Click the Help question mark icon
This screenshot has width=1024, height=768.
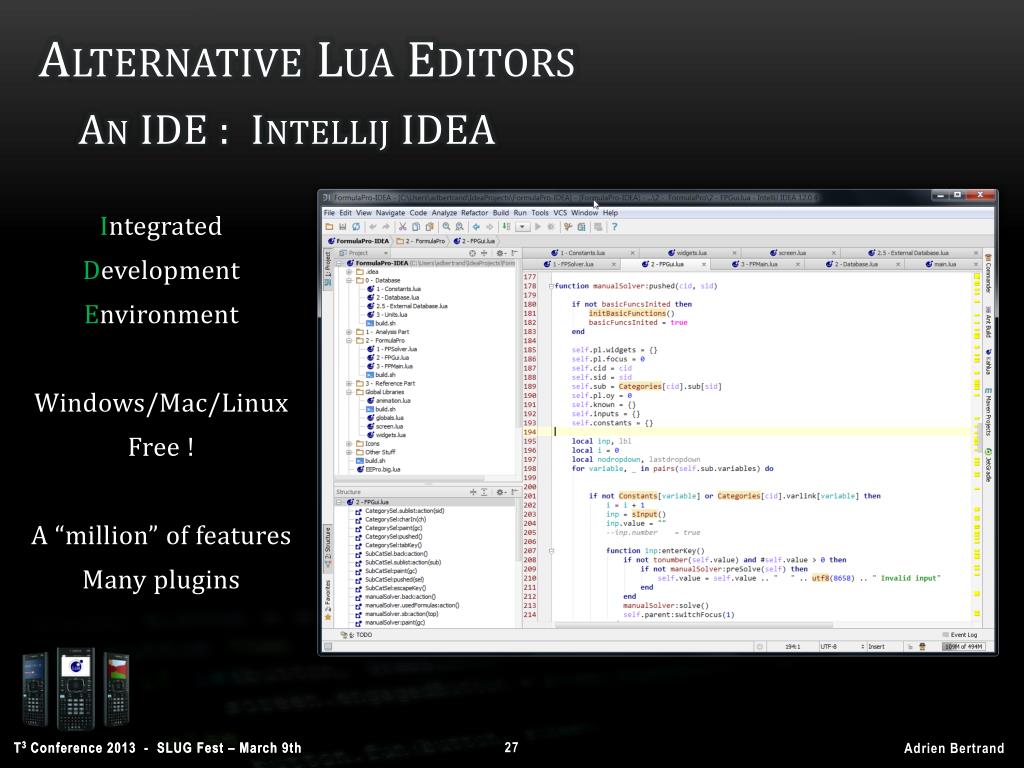pos(615,227)
